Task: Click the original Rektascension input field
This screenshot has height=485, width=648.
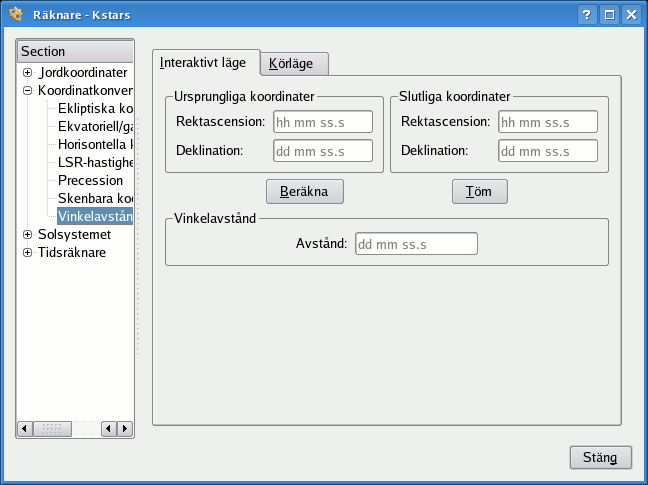Action: coord(323,122)
